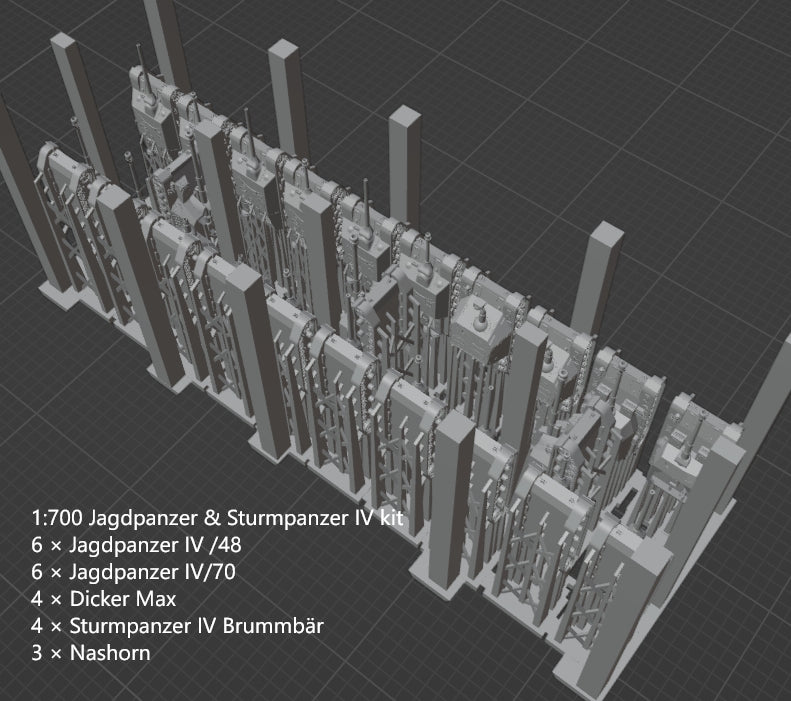Select the '3 × Nashorn' text line
Screen dimensions: 791x701
[92, 654]
